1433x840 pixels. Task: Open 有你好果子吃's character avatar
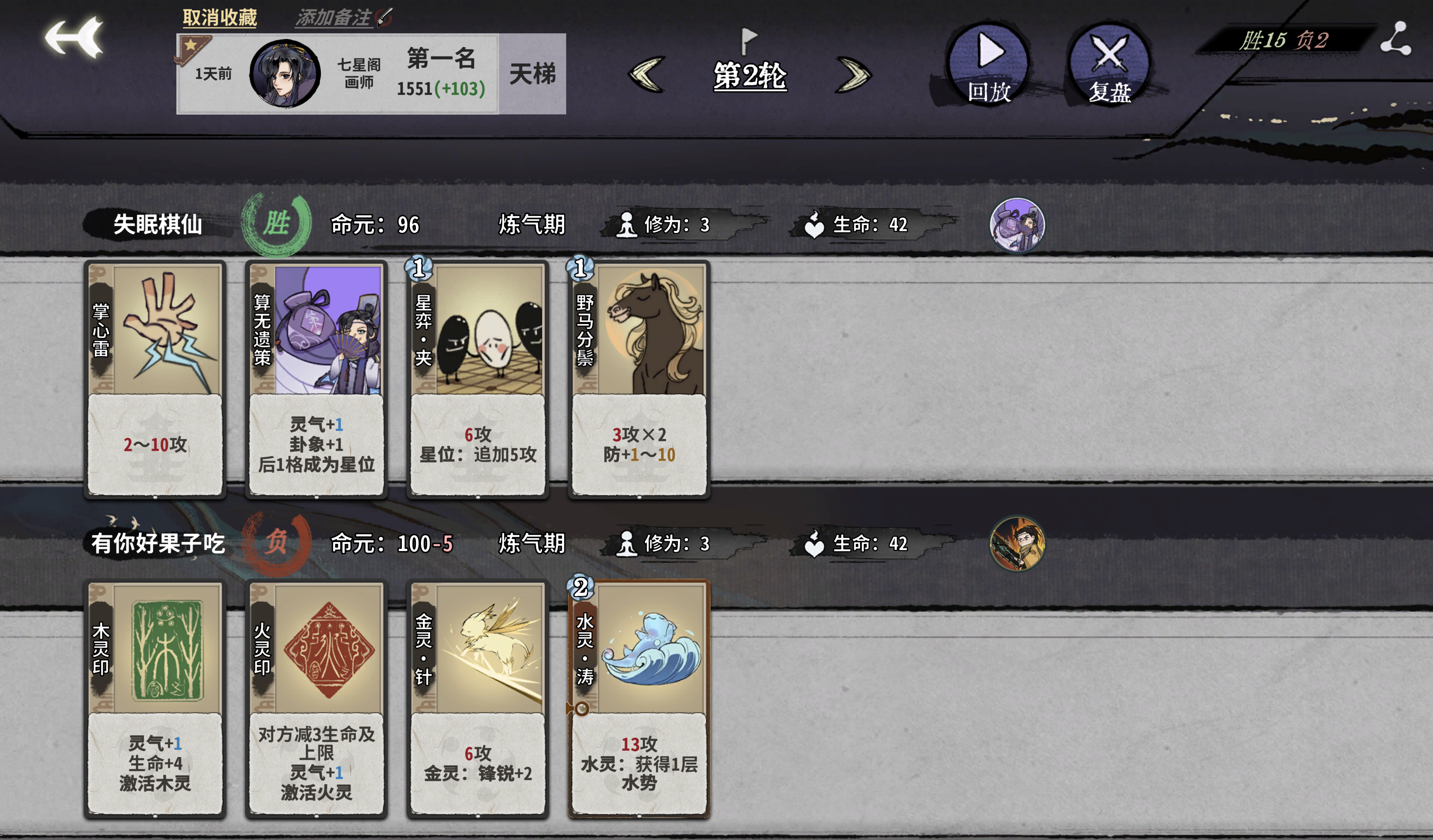1017,543
